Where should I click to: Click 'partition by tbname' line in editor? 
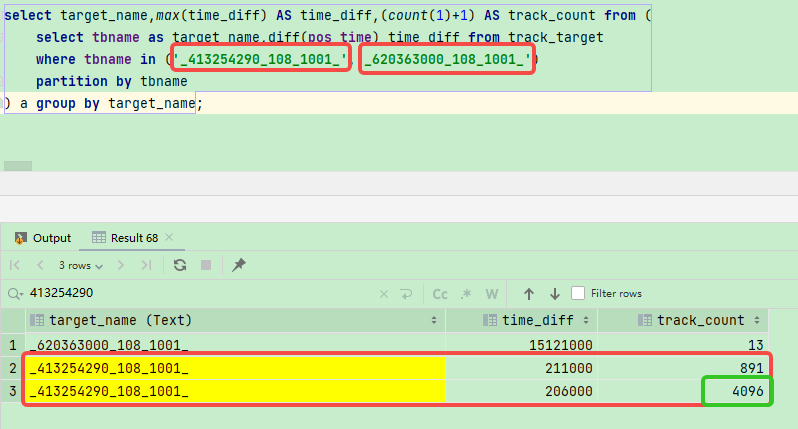click(111, 81)
